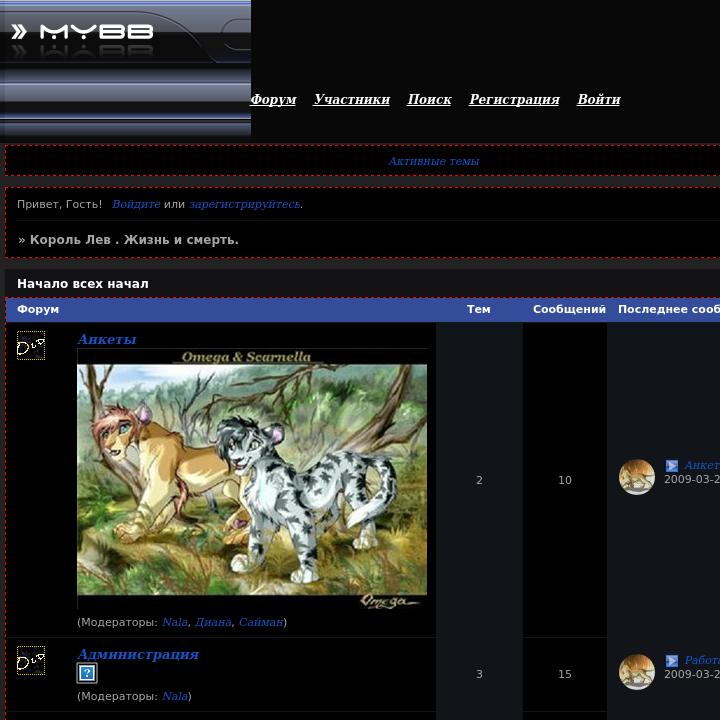Click the Начало всех начал category title
This screenshot has width=720, height=720.
[83, 284]
